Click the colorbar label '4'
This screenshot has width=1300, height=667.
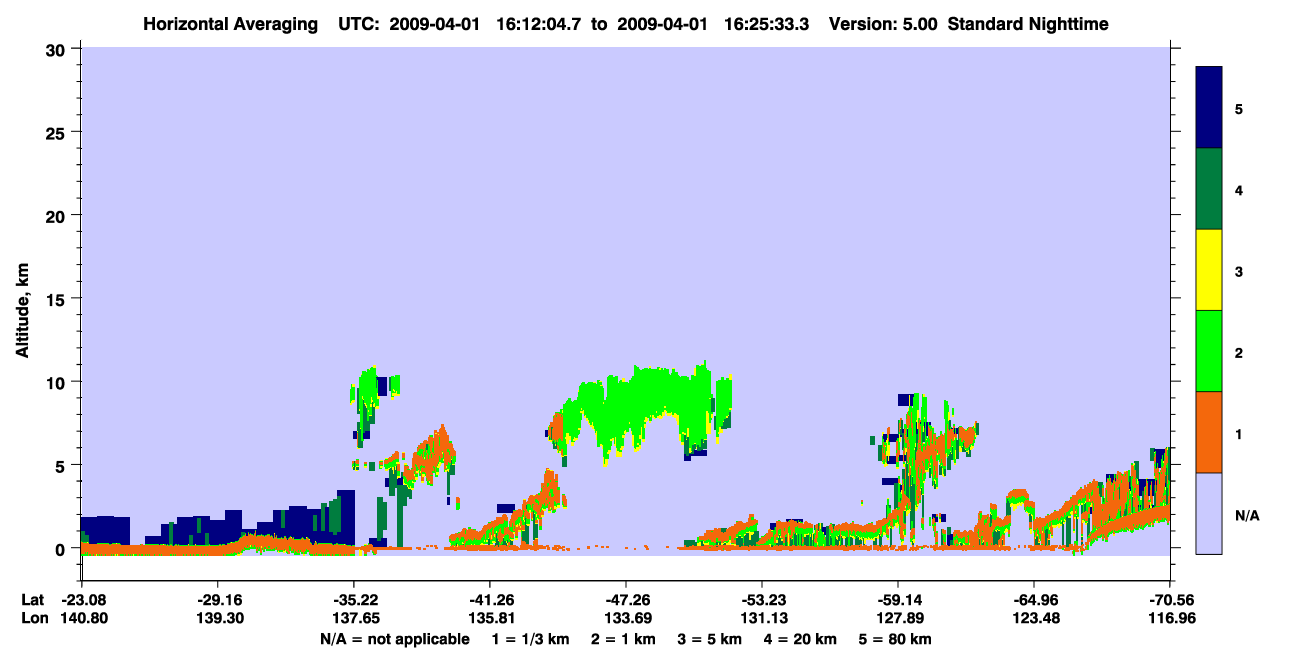[1239, 189]
